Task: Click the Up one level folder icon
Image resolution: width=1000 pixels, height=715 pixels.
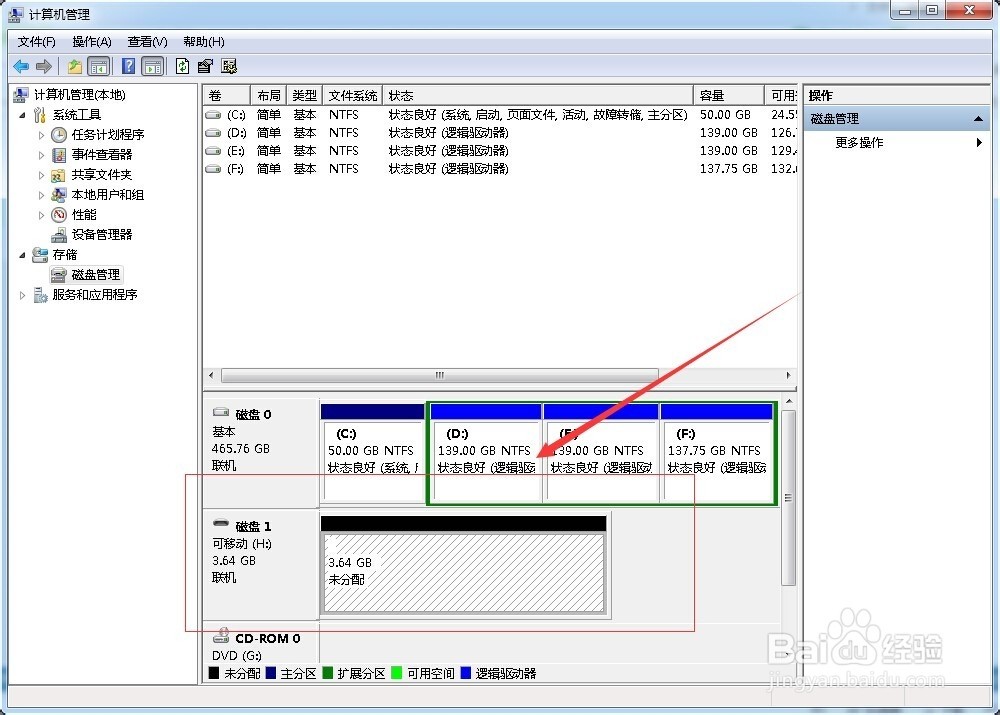Action: (x=75, y=66)
